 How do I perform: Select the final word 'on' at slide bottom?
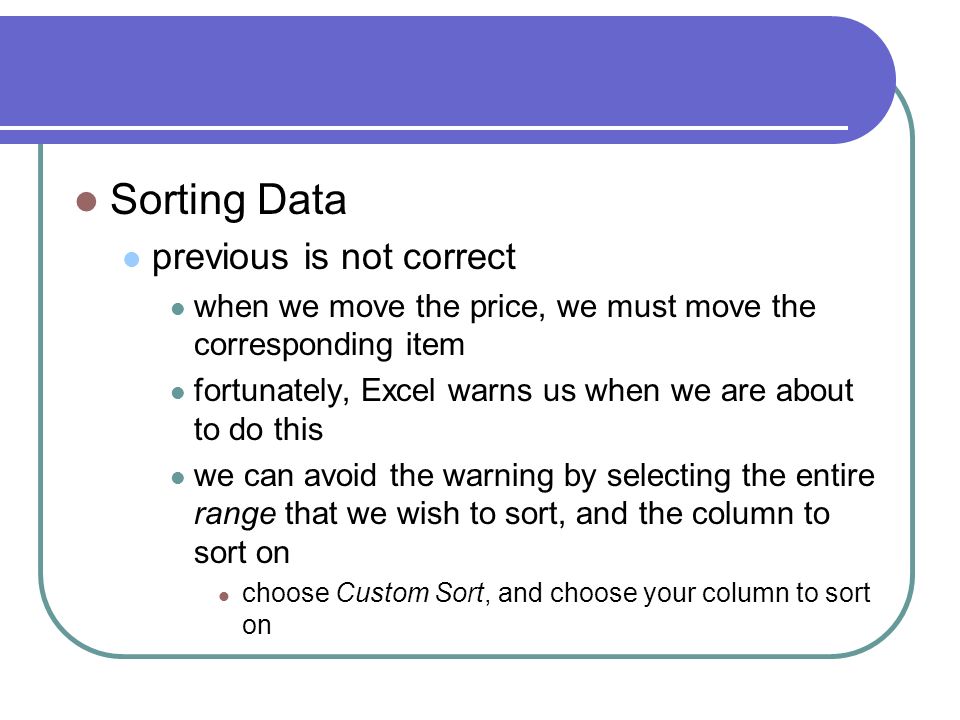(257, 626)
